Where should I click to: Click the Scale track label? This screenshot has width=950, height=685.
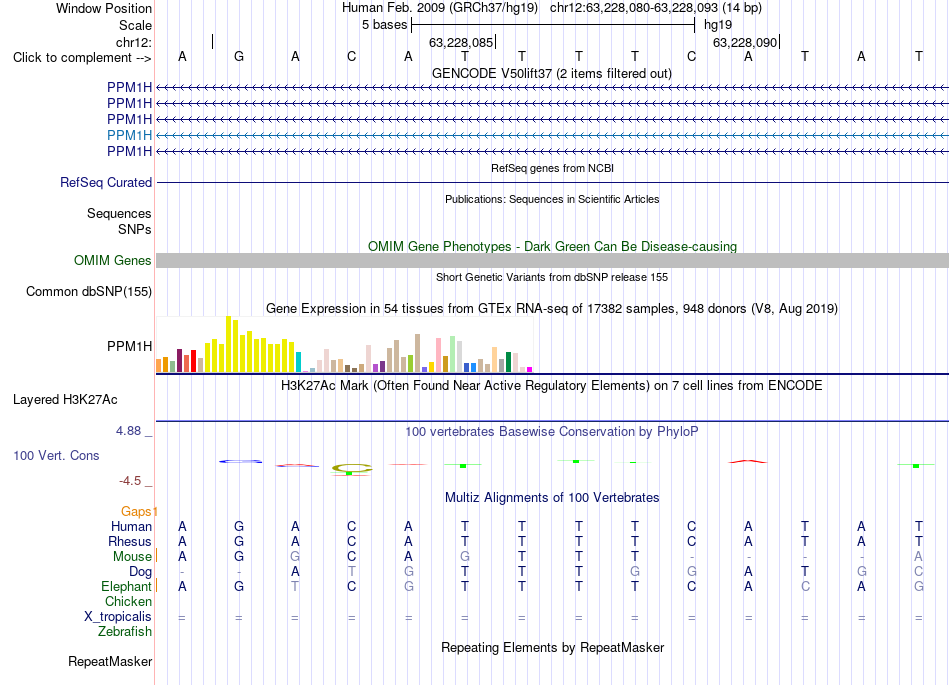(135, 25)
